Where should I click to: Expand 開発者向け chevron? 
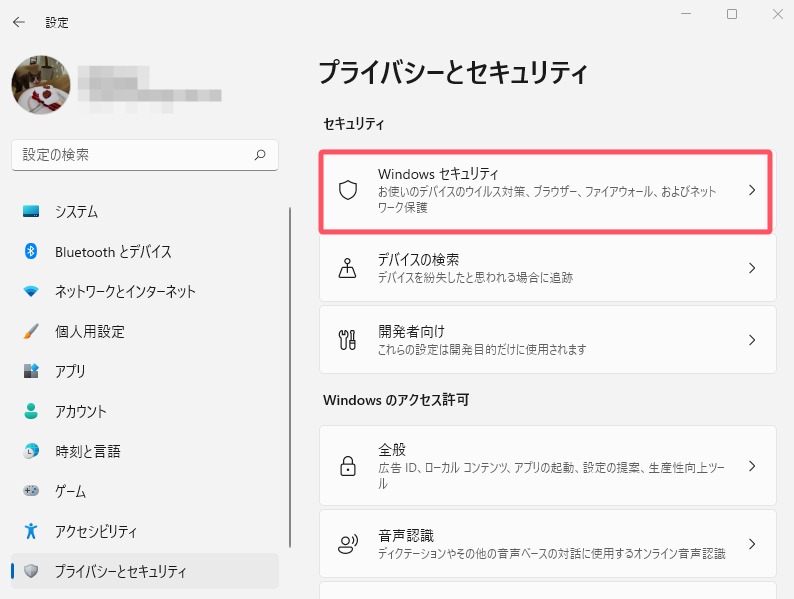pyautogui.click(x=752, y=340)
